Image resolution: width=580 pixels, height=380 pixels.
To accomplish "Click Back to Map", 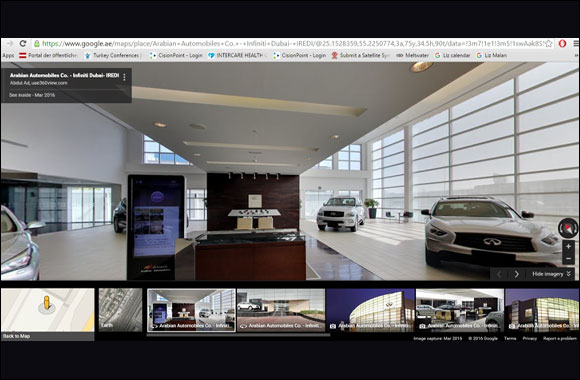I will click(17, 336).
